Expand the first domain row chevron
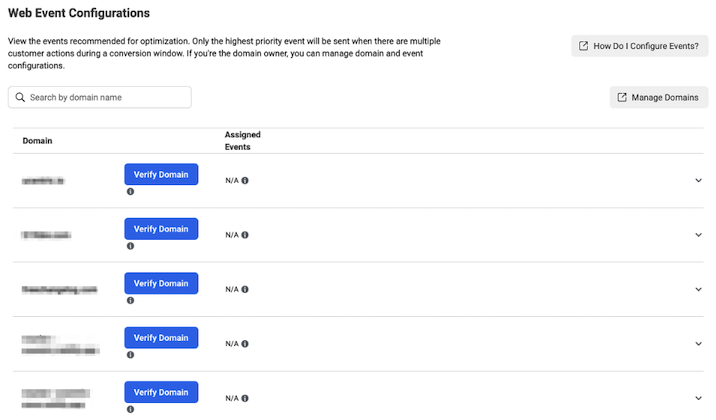This screenshot has width=716, height=420. pos(698,181)
